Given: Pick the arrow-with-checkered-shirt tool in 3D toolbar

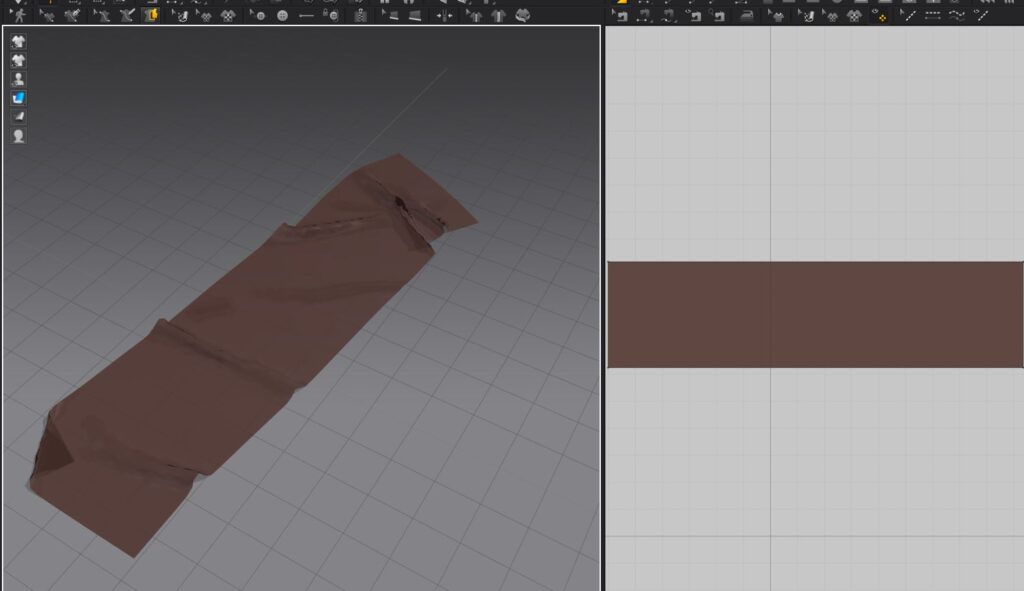Looking at the screenshot, I should [x=204, y=15].
